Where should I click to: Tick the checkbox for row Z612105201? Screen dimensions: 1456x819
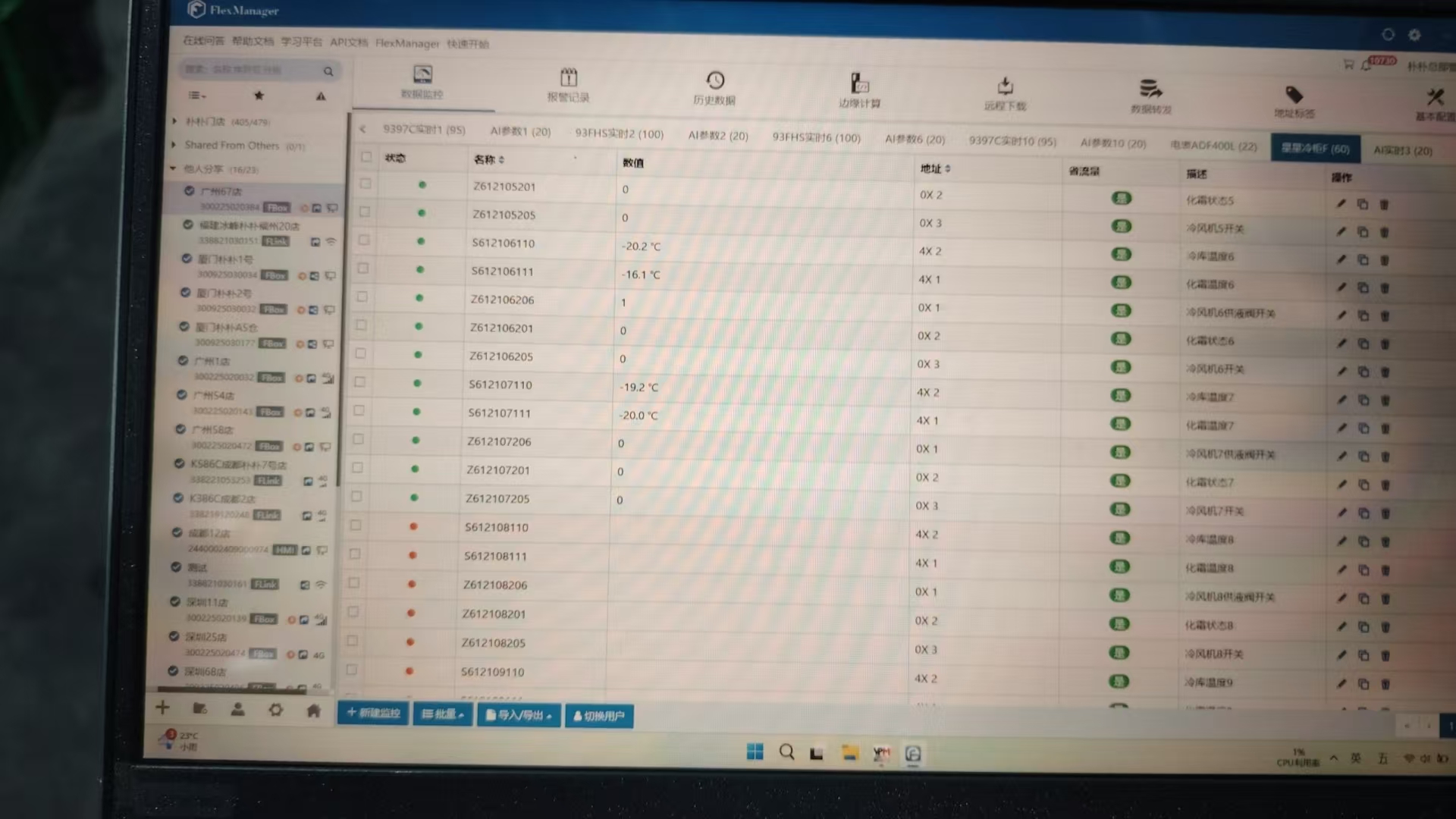tap(366, 184)
